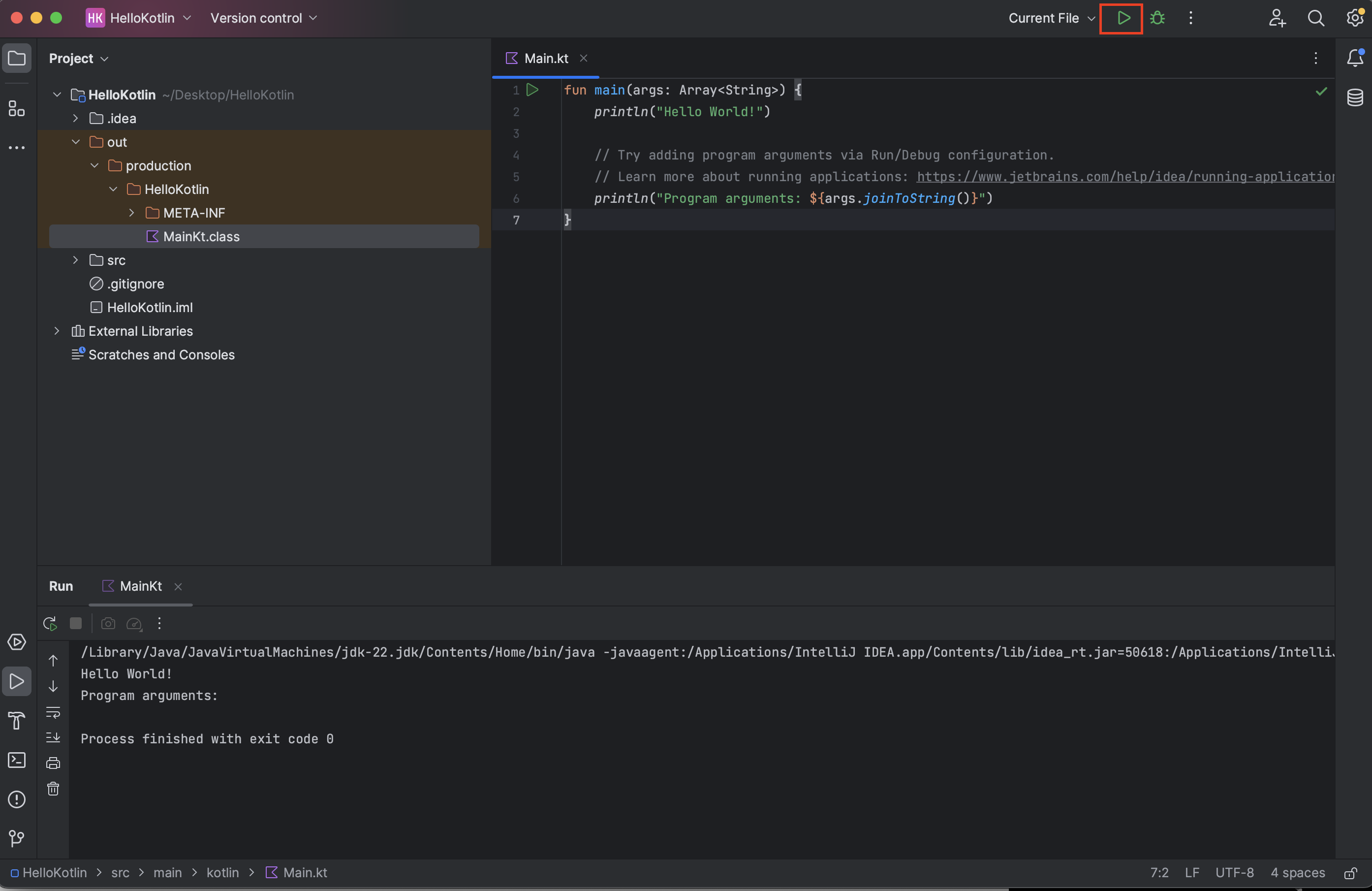Click the green Run button in toolbar
The image size is (1372, 891).
pos(1123,18)
